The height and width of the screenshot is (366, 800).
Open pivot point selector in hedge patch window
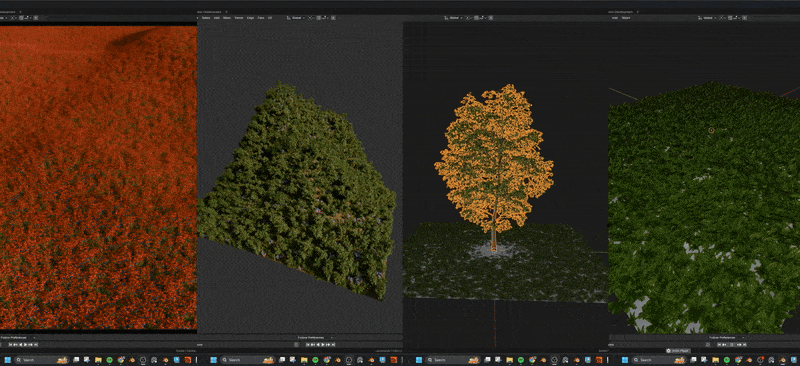click(x=311, y=17)
